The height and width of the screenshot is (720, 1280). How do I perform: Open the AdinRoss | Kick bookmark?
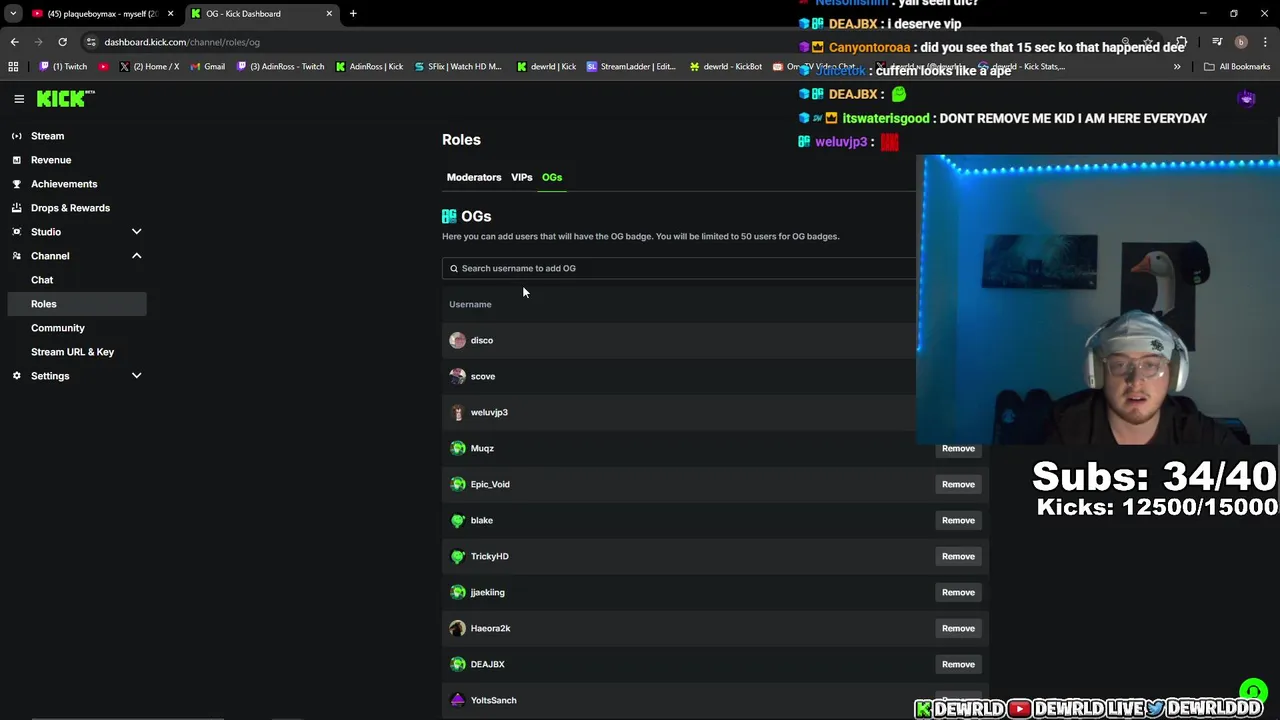click(369, 67)
